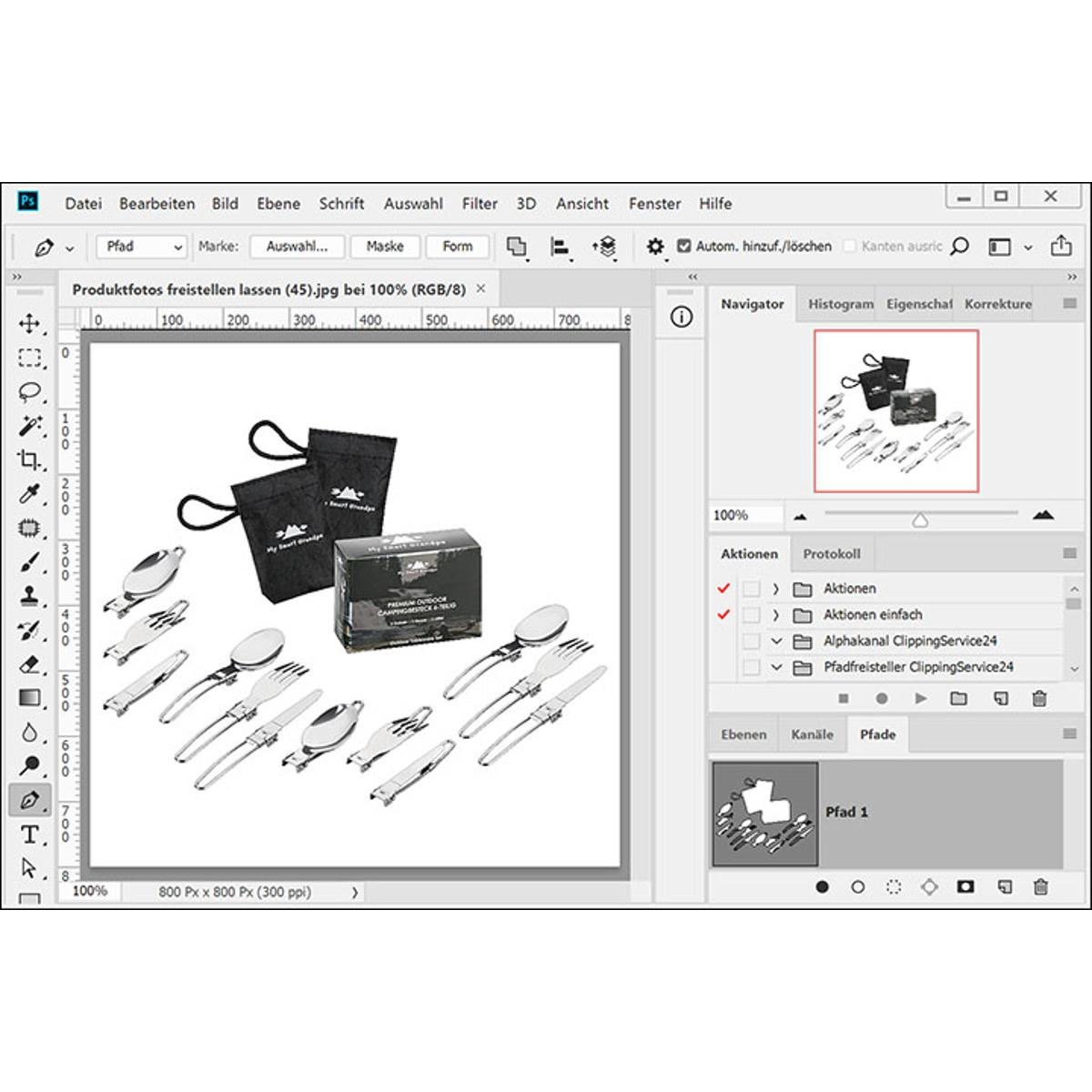
Task: Open path operations icon in options bar
Action: pos(517,247)
